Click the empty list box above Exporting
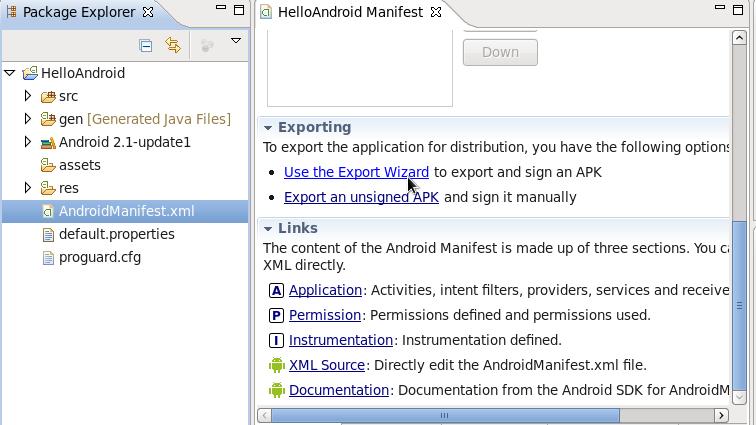 [360, 68]
